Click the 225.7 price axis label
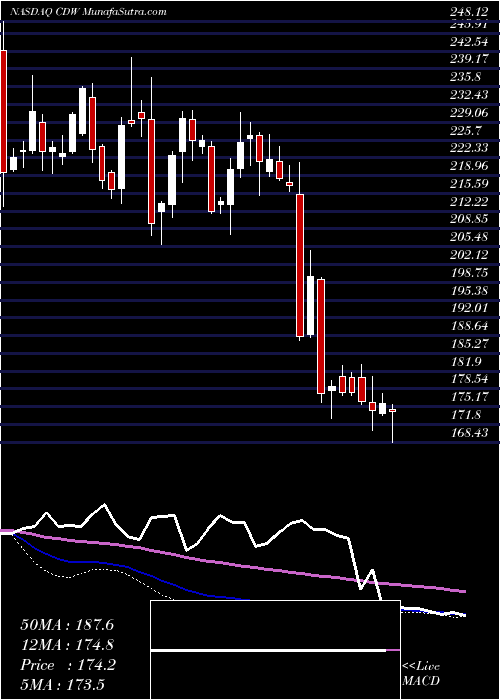Image resolution: width=500 pixels, height=700 pixels. tap(465, 130)
